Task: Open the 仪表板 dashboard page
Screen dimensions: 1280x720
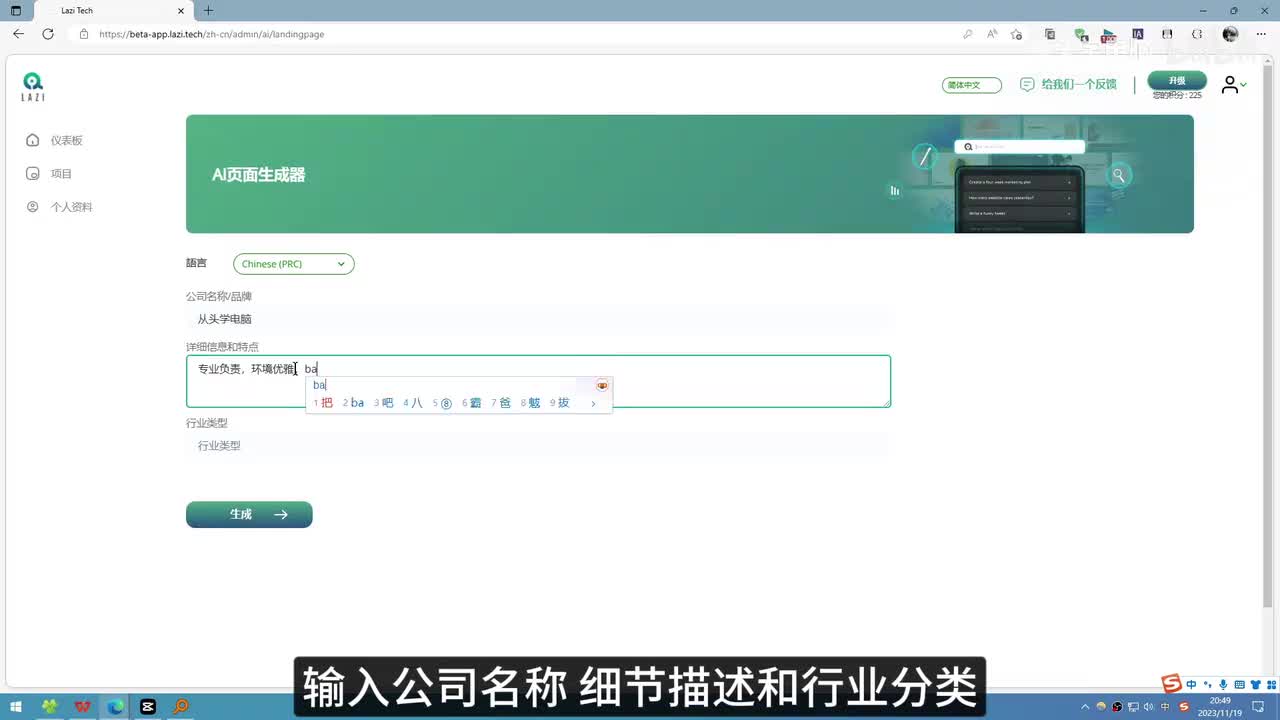Action: click(66, 141)
